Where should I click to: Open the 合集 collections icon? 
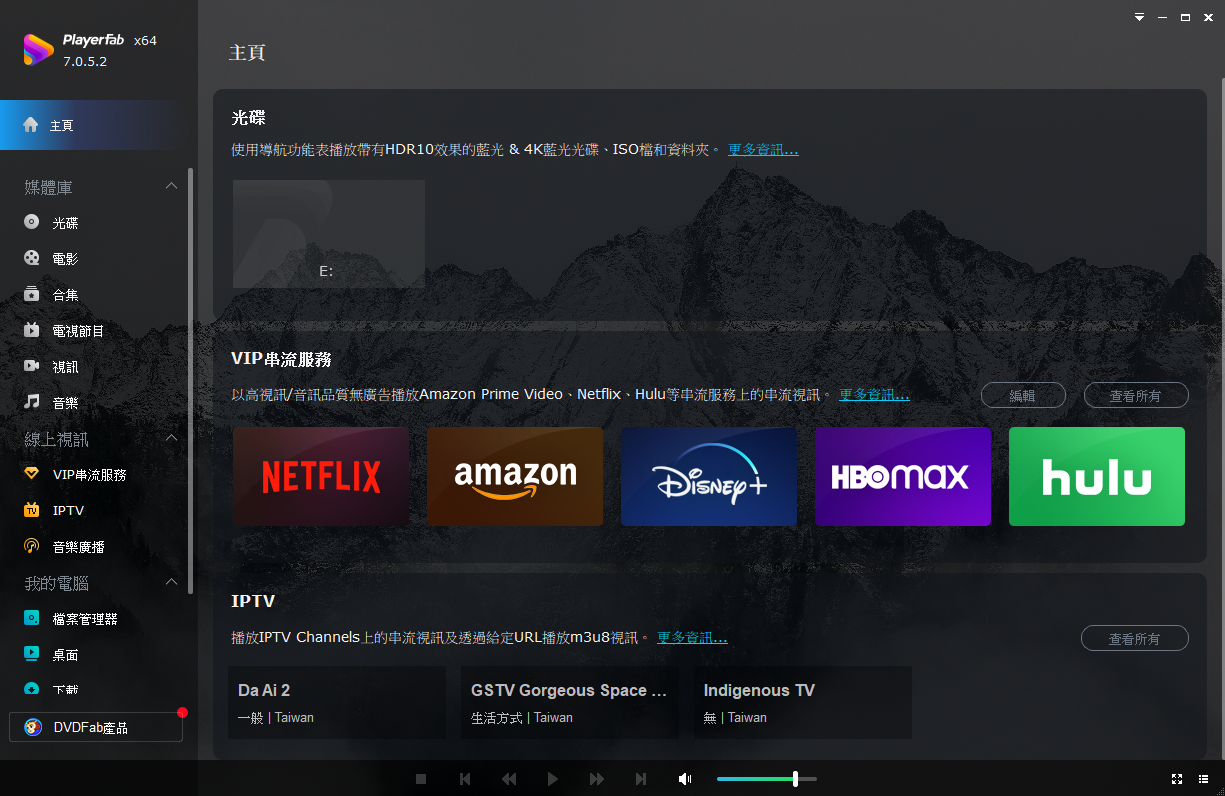pos(32,295)
